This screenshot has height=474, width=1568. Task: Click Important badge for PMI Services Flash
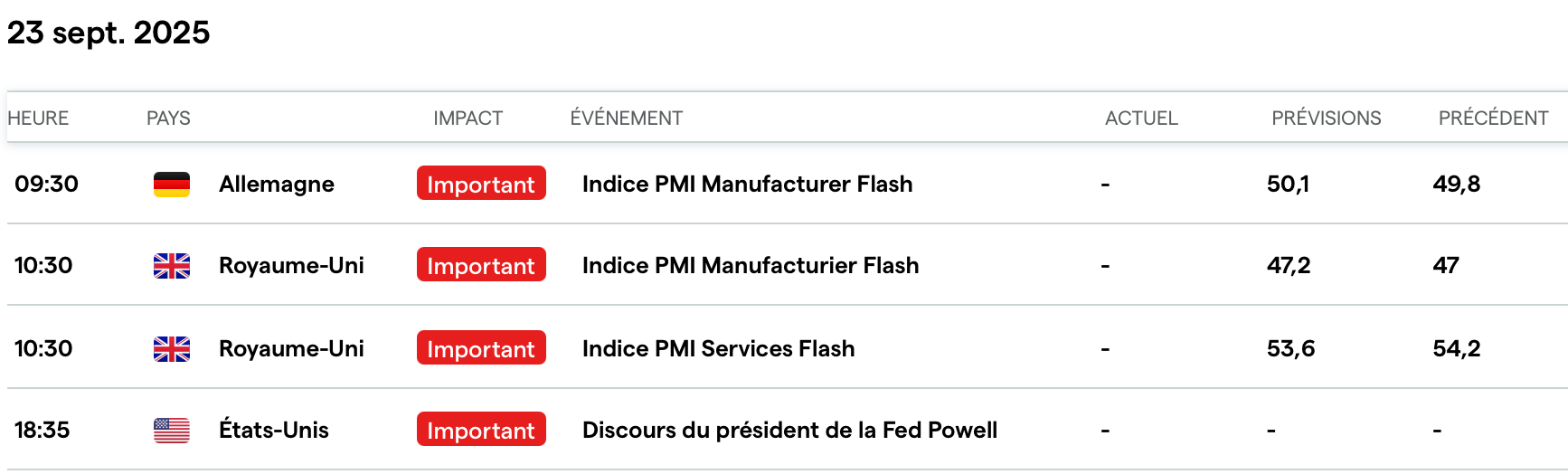(481, 348)
